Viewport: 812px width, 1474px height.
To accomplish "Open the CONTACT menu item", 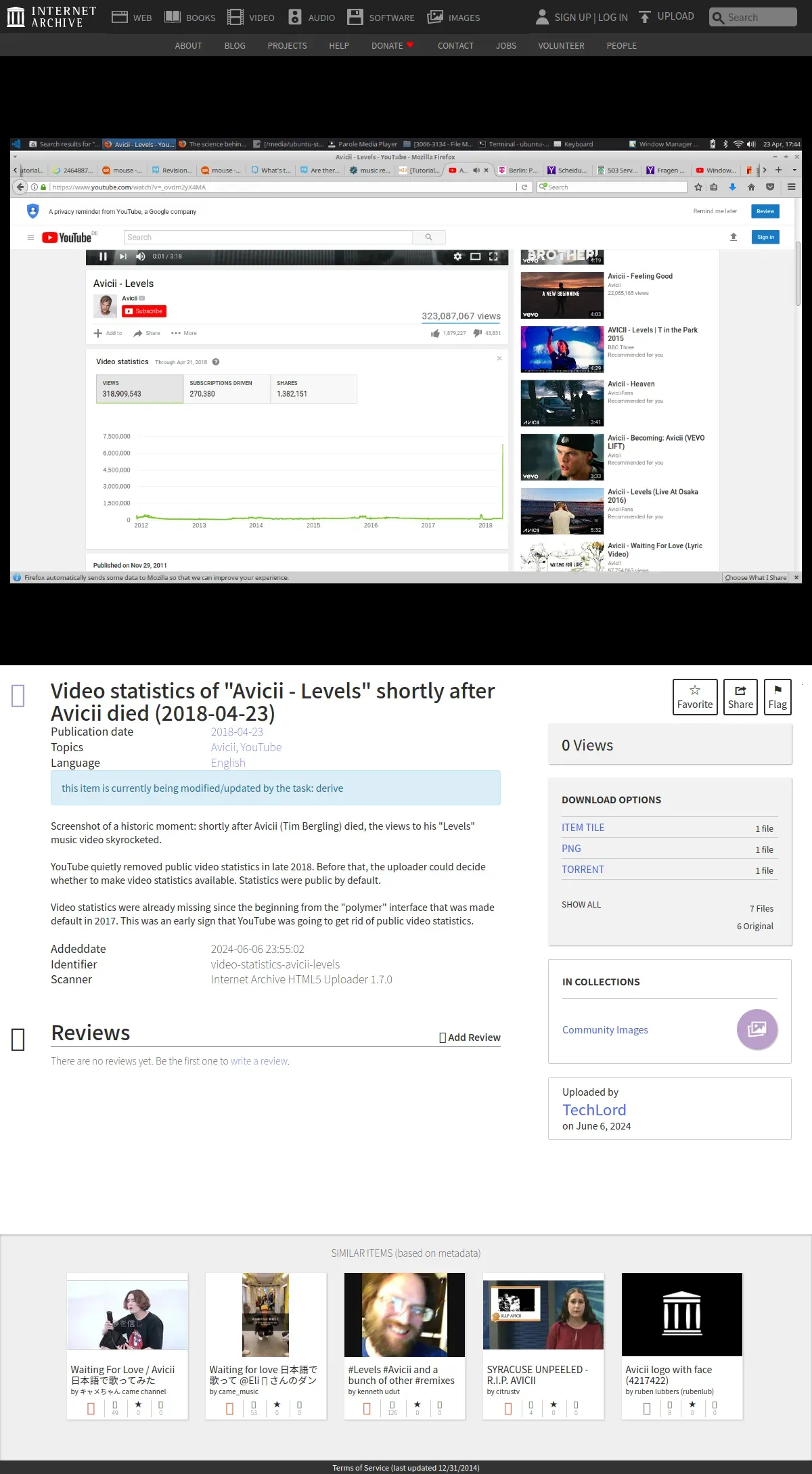I will (x=455, y=46).
